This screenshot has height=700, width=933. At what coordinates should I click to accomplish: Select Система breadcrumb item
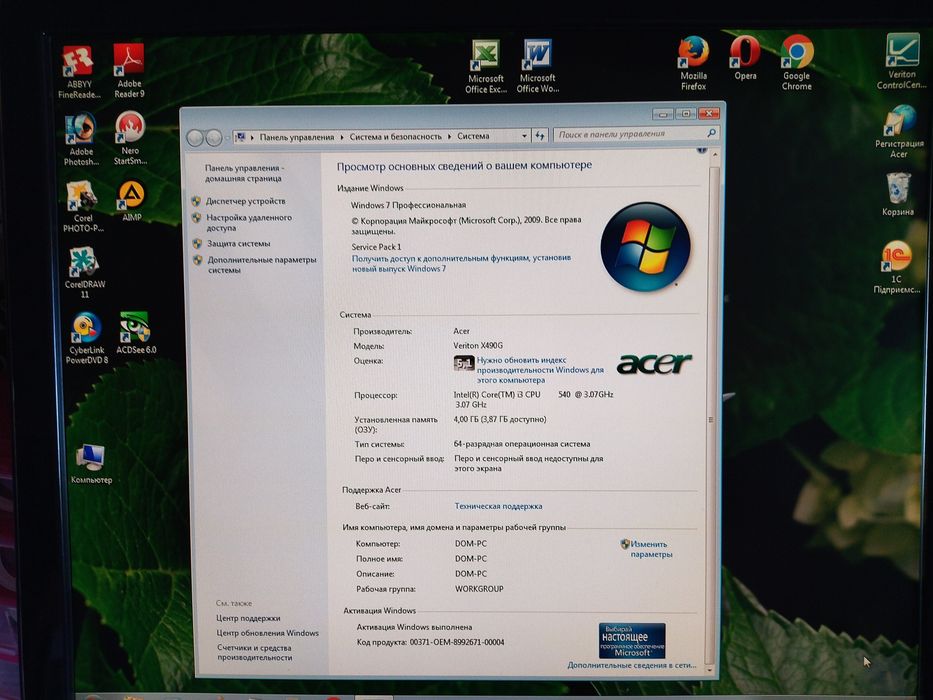[x=473, y=136]
